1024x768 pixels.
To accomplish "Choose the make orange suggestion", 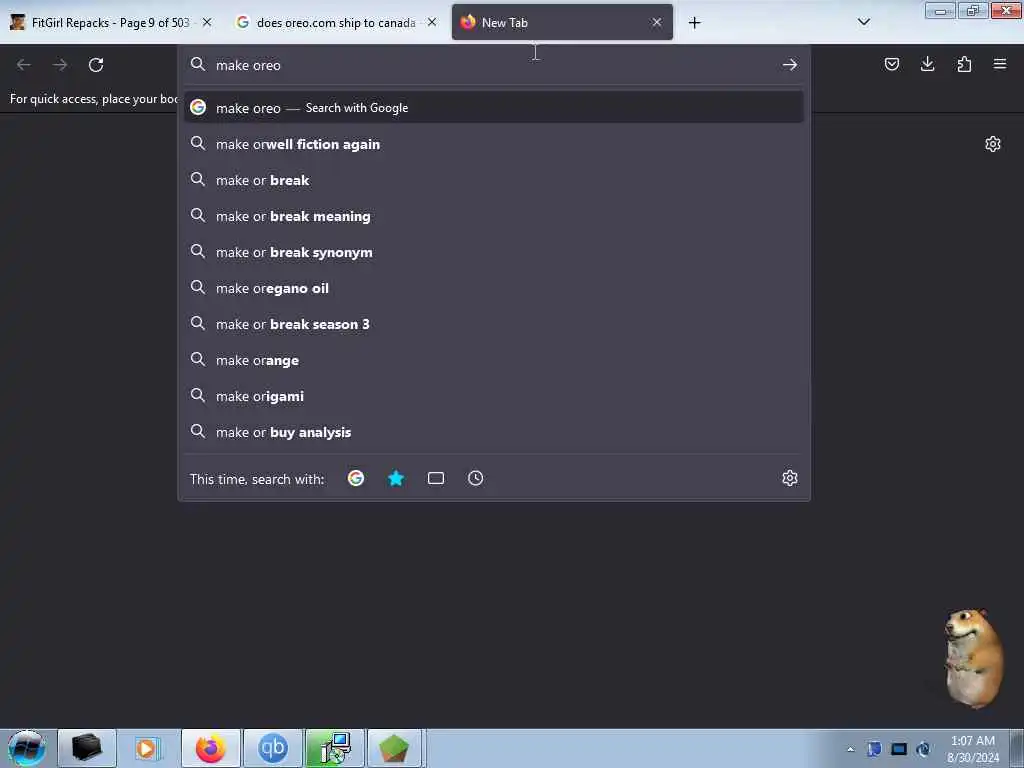I will click(x=493, y=360).
